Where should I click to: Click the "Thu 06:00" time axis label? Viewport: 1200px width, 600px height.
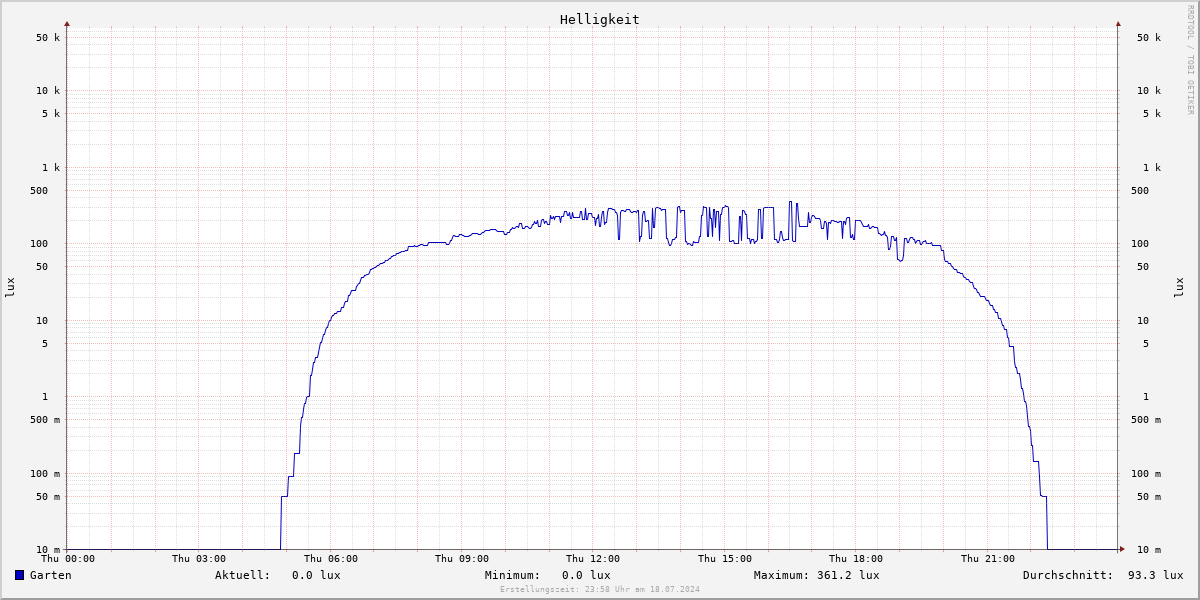pyautogui.click(x=331, y=559)
